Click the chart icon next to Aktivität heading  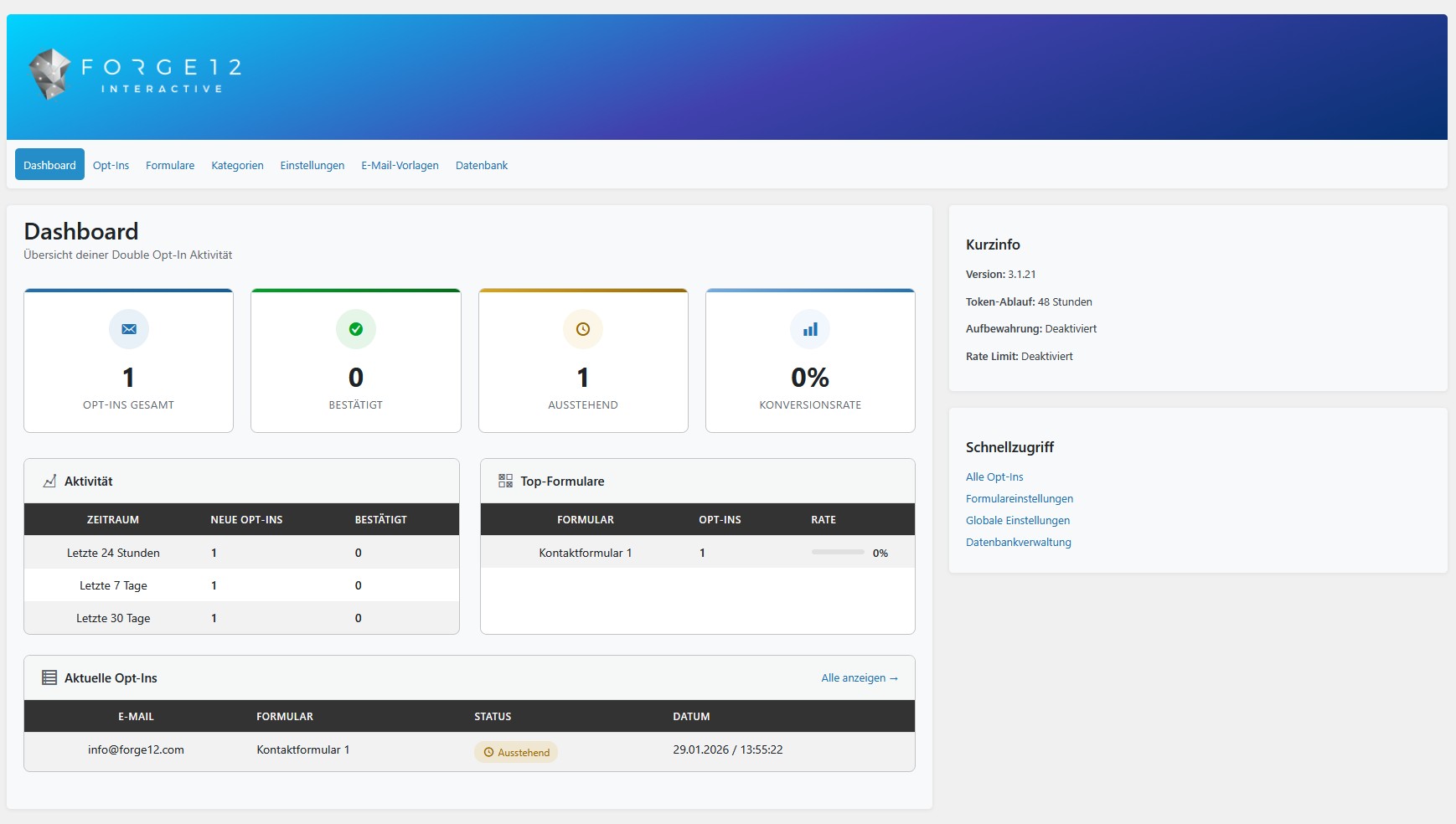pyautogui.click(x=48, y=481)
